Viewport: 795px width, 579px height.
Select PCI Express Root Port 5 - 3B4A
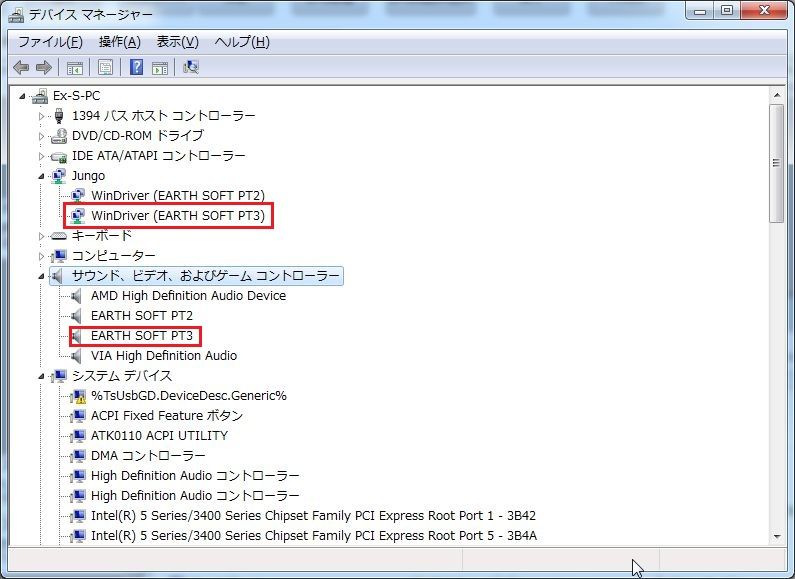coord(313,536)
